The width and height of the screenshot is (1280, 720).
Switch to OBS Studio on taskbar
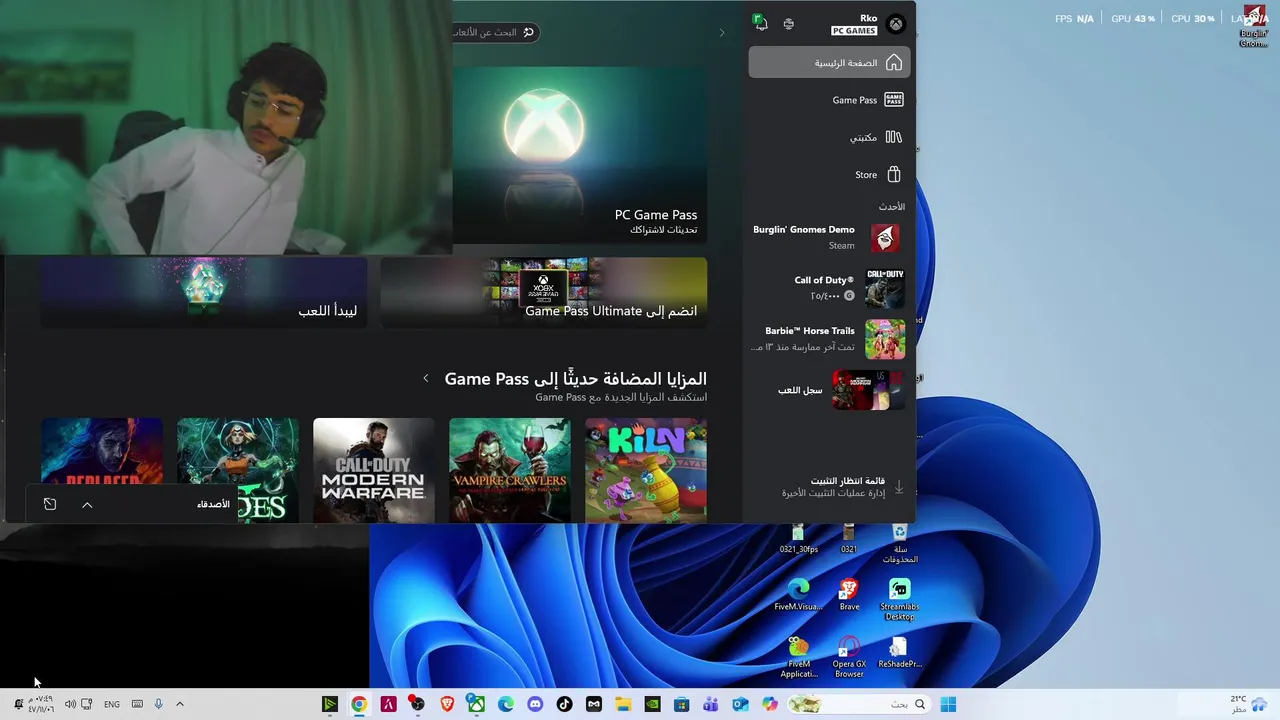click(x=417, y=704)
